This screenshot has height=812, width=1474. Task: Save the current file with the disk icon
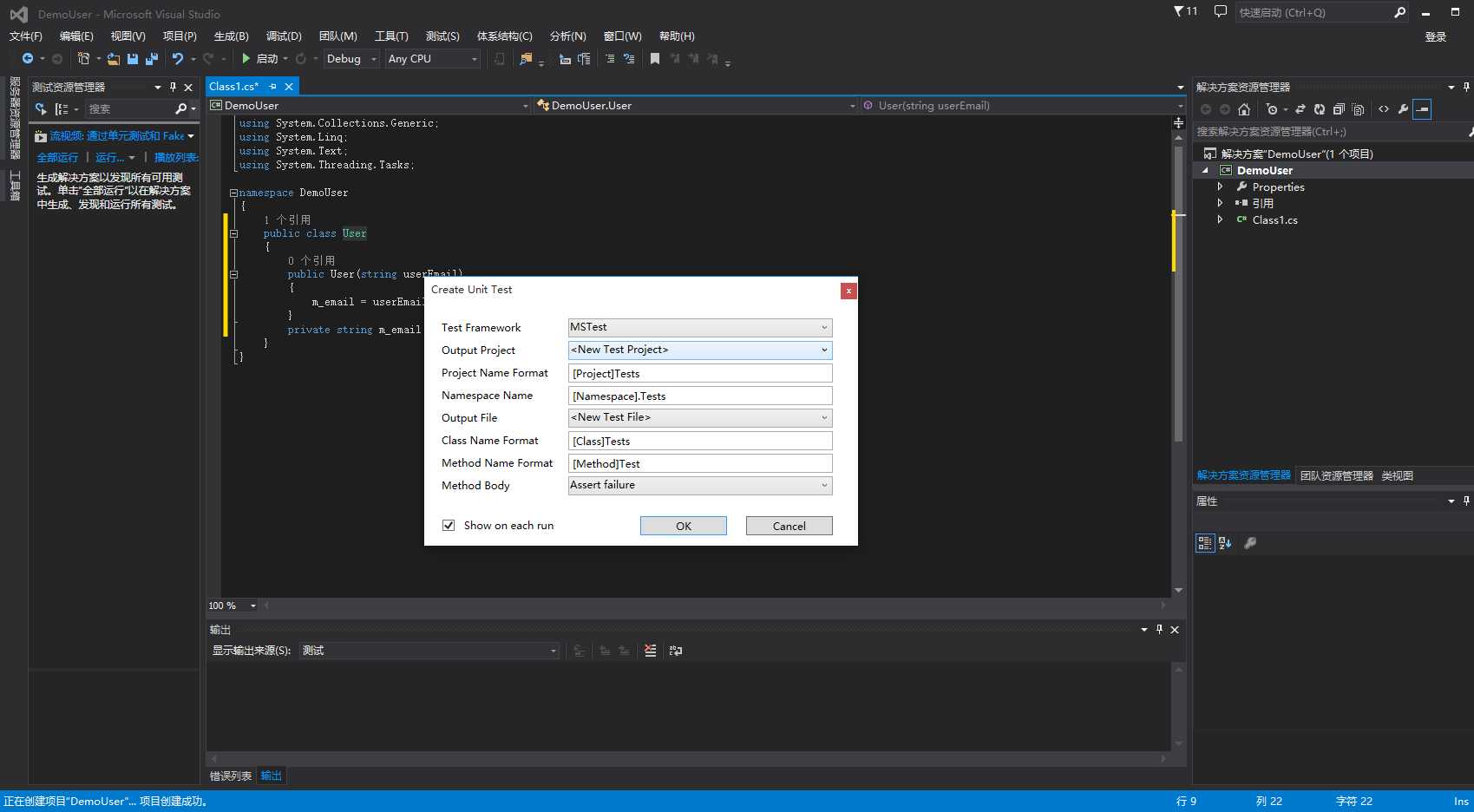[133, 58]
